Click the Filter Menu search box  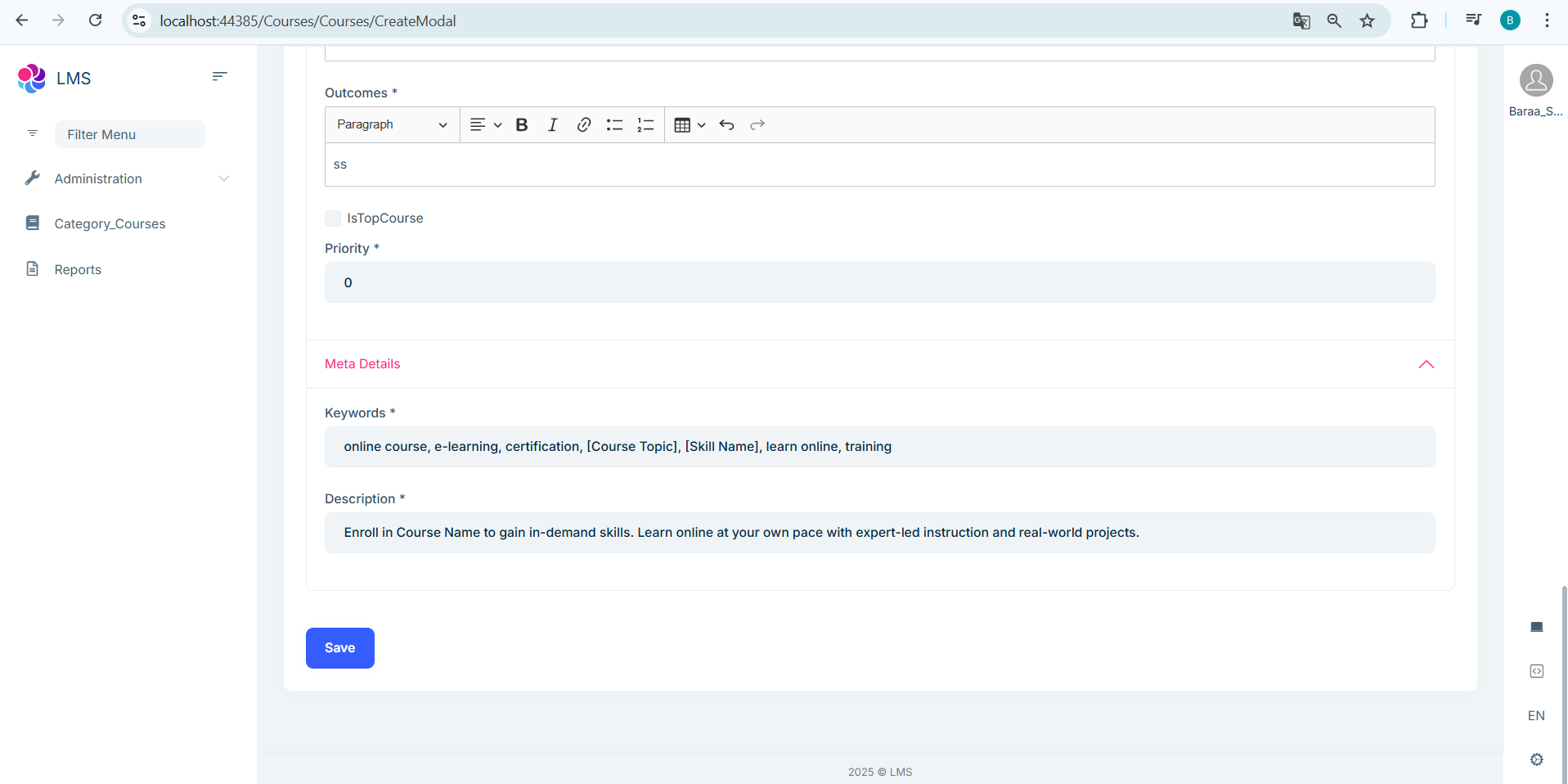tap(129, 134)
